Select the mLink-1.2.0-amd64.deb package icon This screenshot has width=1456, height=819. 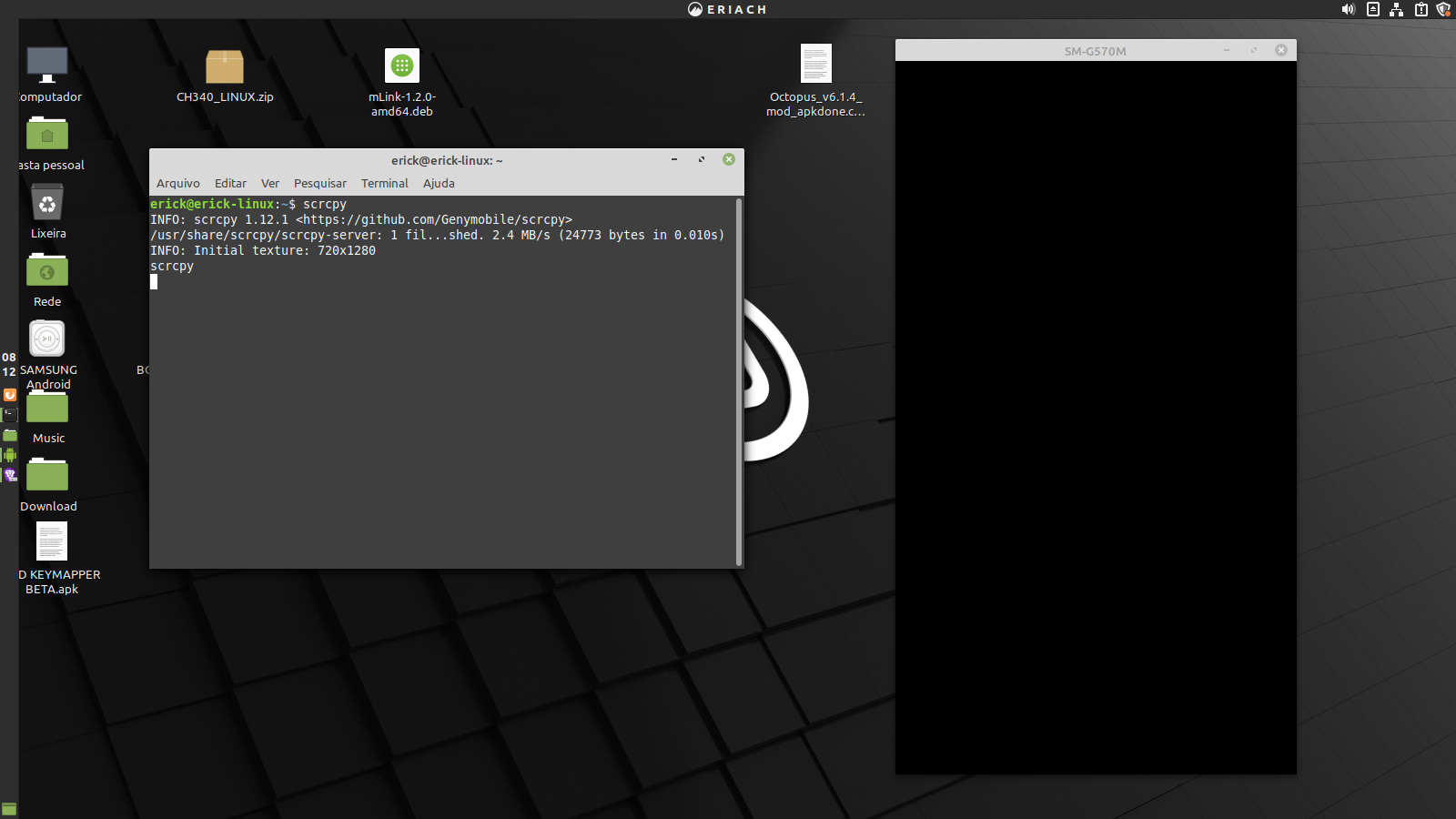[x=401, y=66]
